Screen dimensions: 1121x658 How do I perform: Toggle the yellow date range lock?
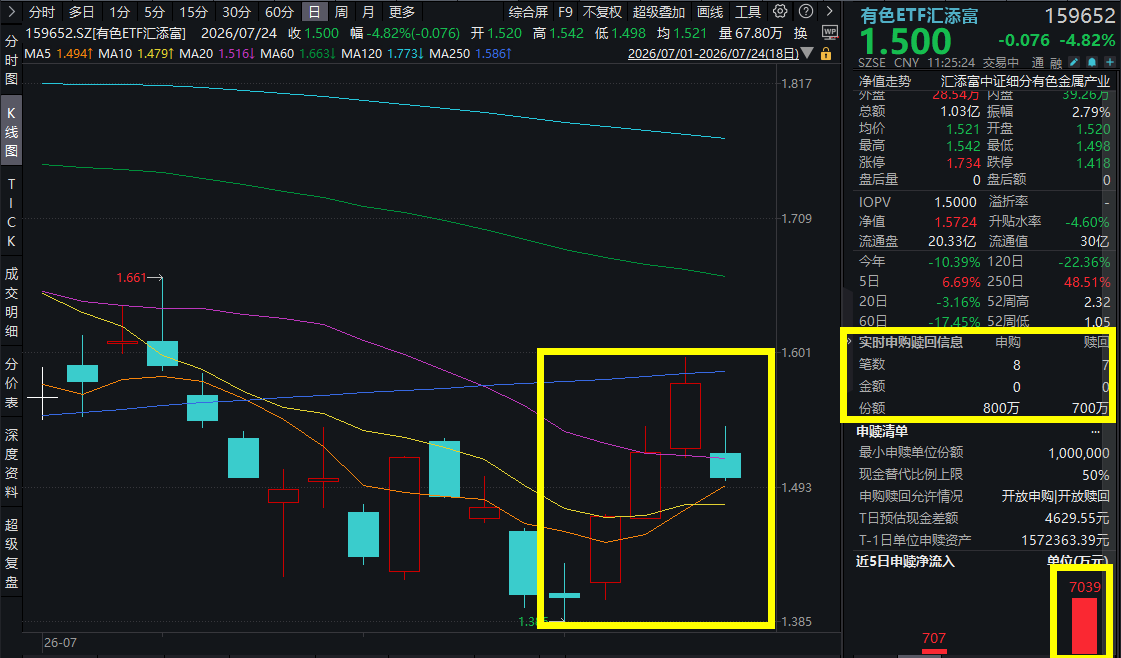[826, 54]
